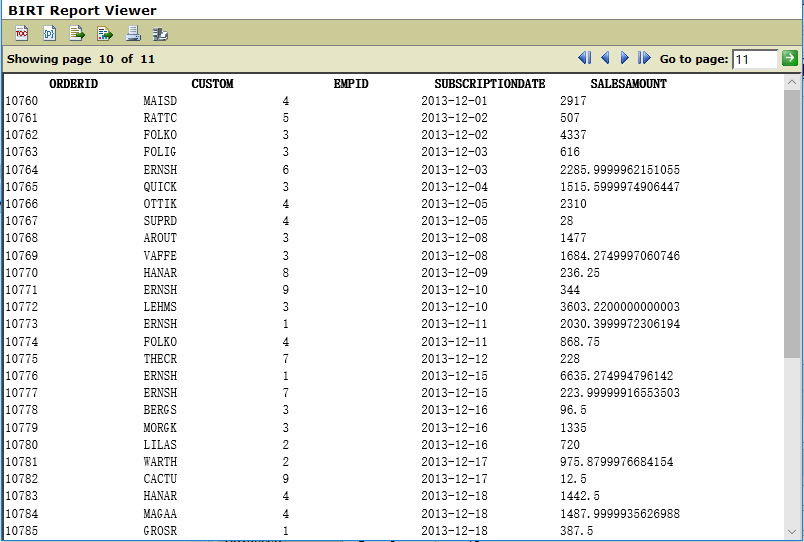This screenshot has height=542, width=804.
Task: Toggle the table of contents icon
Action: point(21,34)
